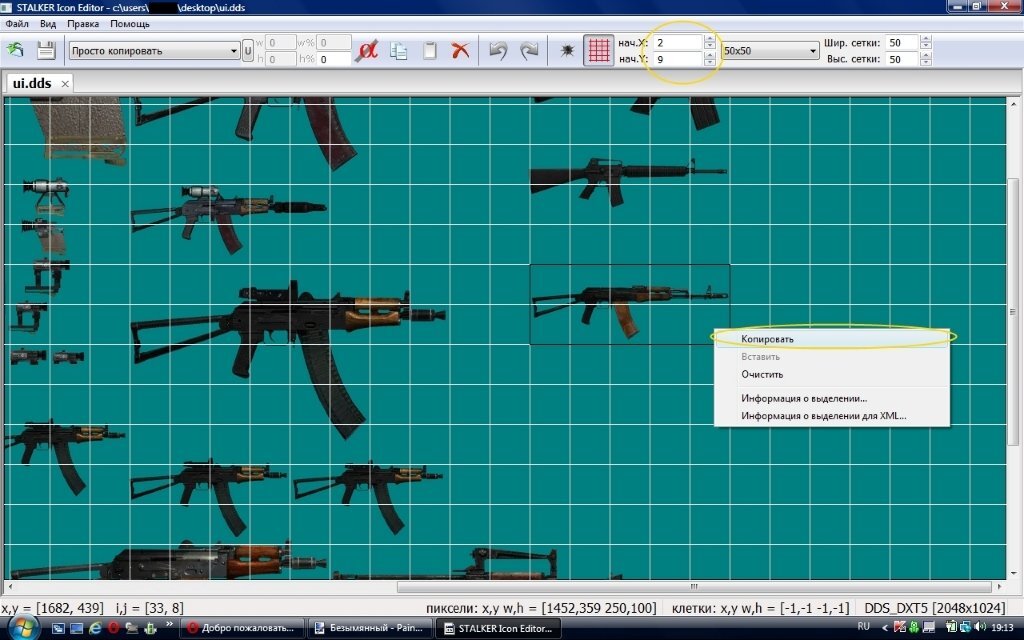The image size is (1024, 640).
Task: Redo the action via toolbar arrow
Action: 529,51
